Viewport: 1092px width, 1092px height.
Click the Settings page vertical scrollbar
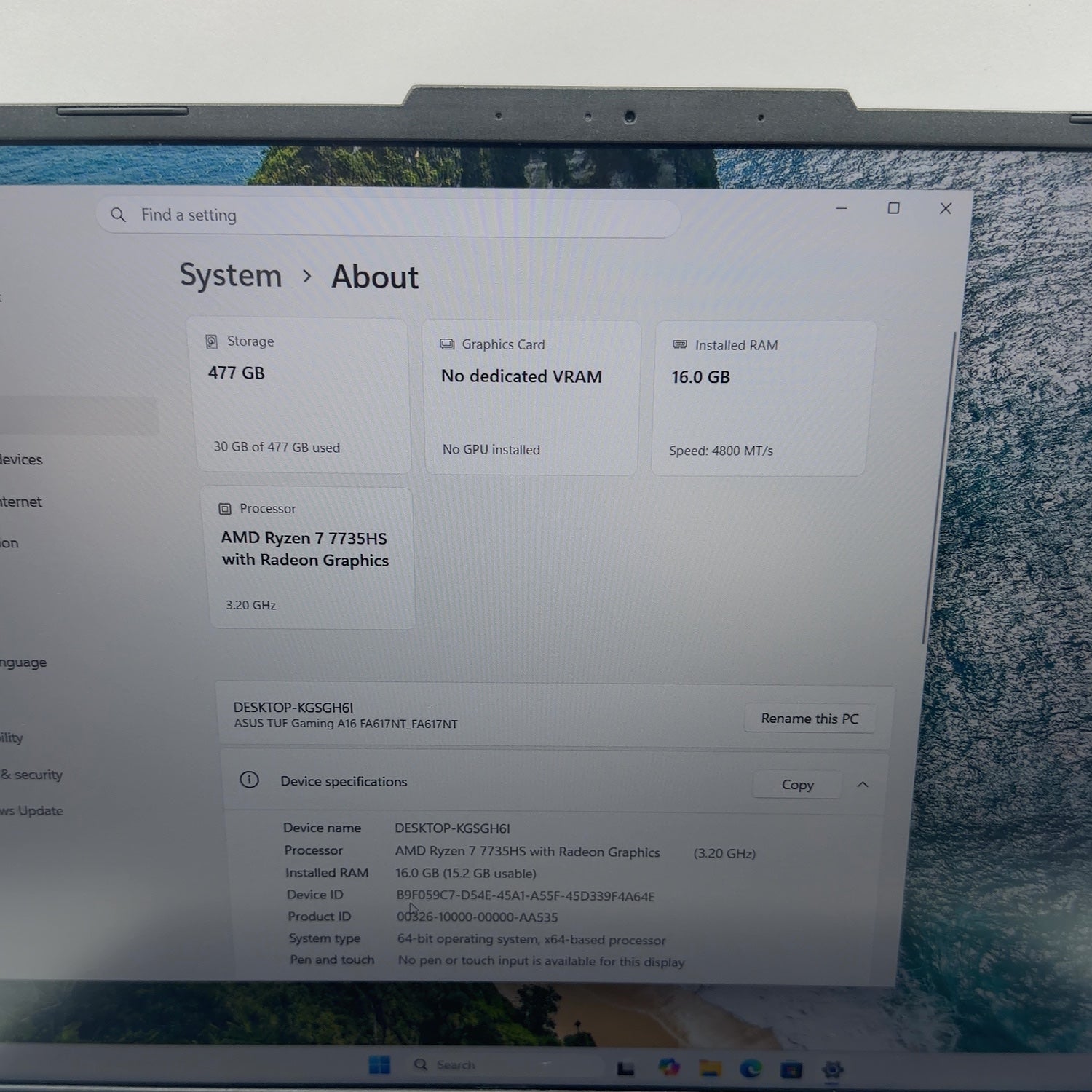point(939,488)
